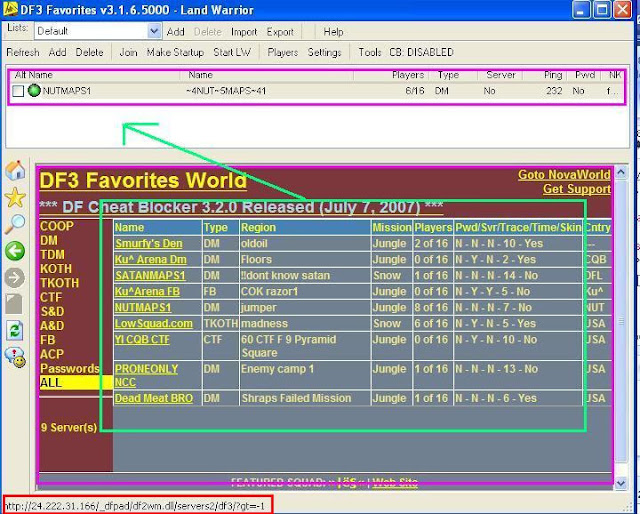The height and width of the screenshot is (514, 640).
Task: Open the Players toolbar item
Action: pos(282,52)
